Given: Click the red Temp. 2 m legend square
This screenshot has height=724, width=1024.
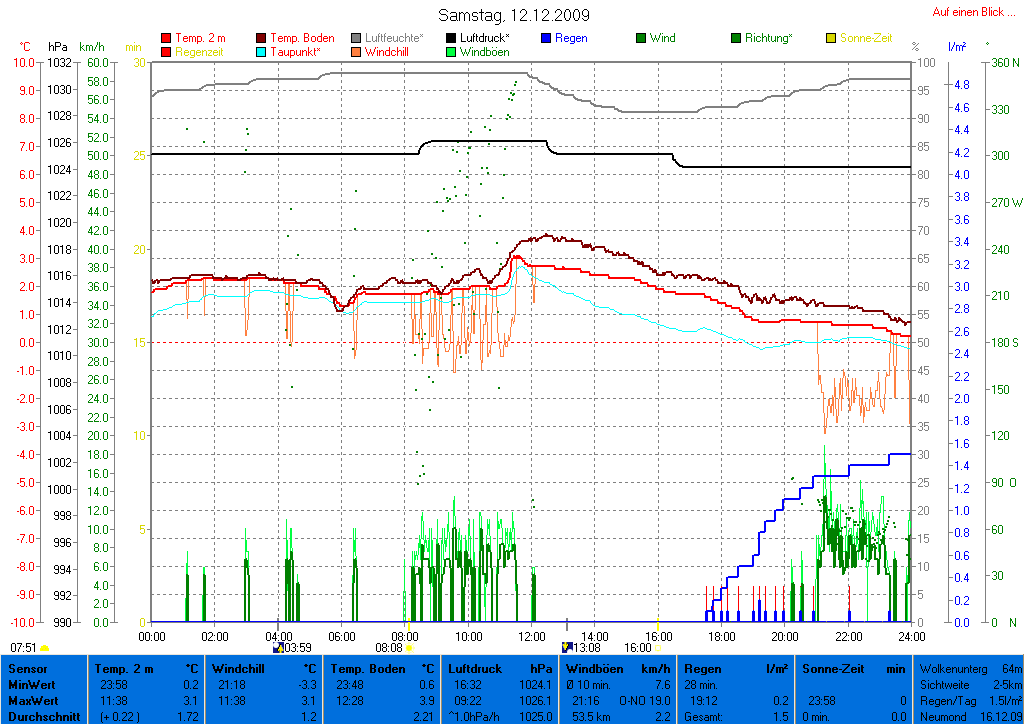Looking at the screenshot, I should 166,38.
